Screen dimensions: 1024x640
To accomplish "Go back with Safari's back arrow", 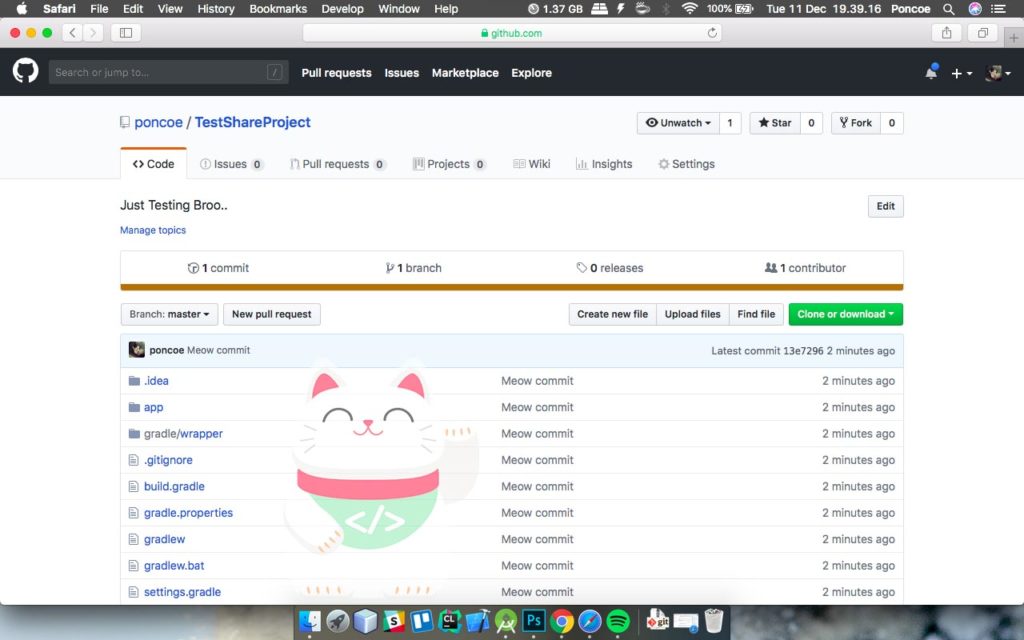I will [72, 33].
